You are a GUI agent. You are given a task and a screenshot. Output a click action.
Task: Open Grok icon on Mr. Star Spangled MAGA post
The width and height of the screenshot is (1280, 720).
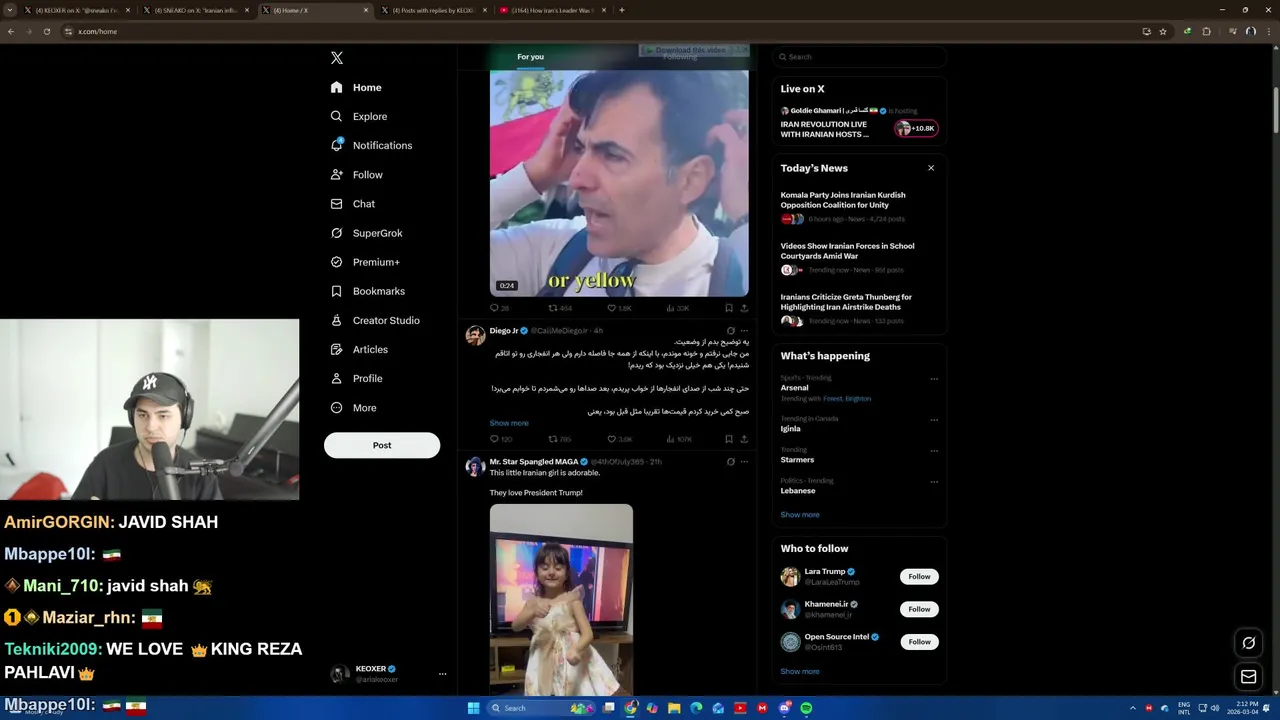[730, 462]
